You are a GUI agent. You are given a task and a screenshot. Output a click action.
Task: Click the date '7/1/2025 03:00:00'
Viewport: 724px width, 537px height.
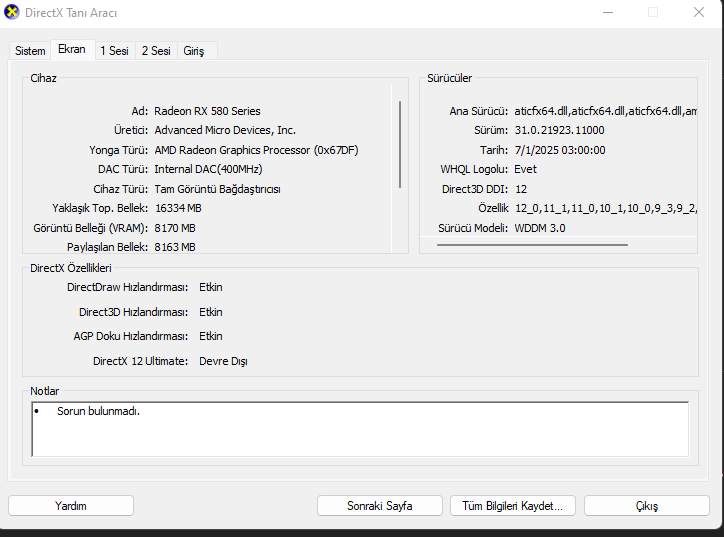point(560,150)
